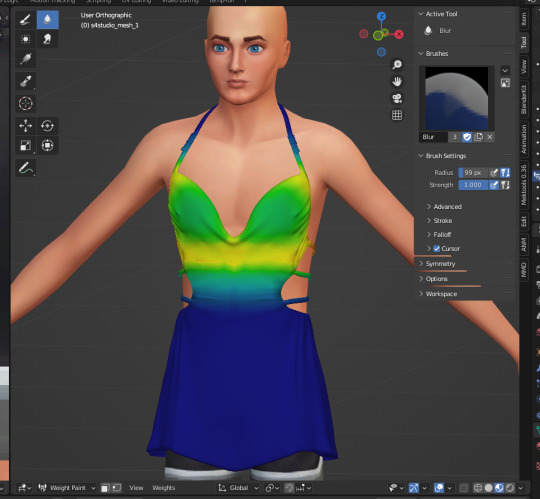Open Global transform orientation dropdown
540x499 pixels.
pyautogui.click(x=238, y=488)
